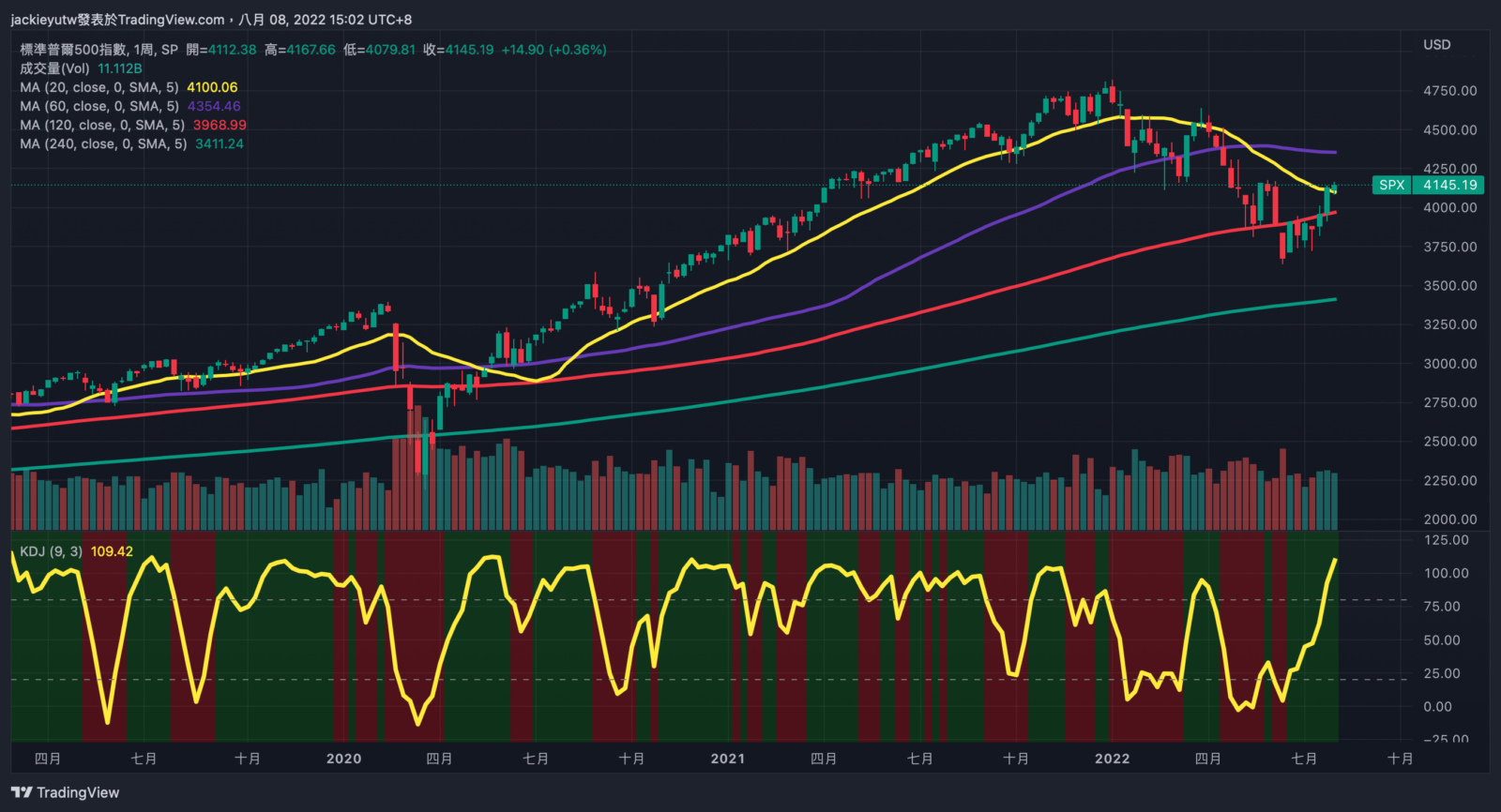Click the green SPX symbol tag
The width and height of the screenshot is (1501, 812).
click(1391, 185)
